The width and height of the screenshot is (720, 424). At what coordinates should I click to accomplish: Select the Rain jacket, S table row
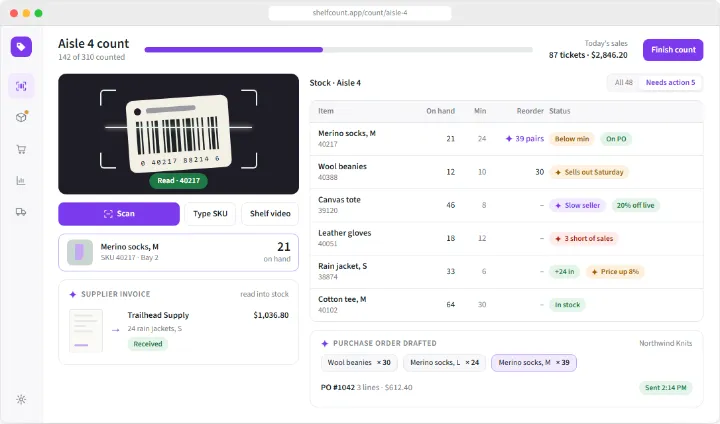tap(506, 271)
